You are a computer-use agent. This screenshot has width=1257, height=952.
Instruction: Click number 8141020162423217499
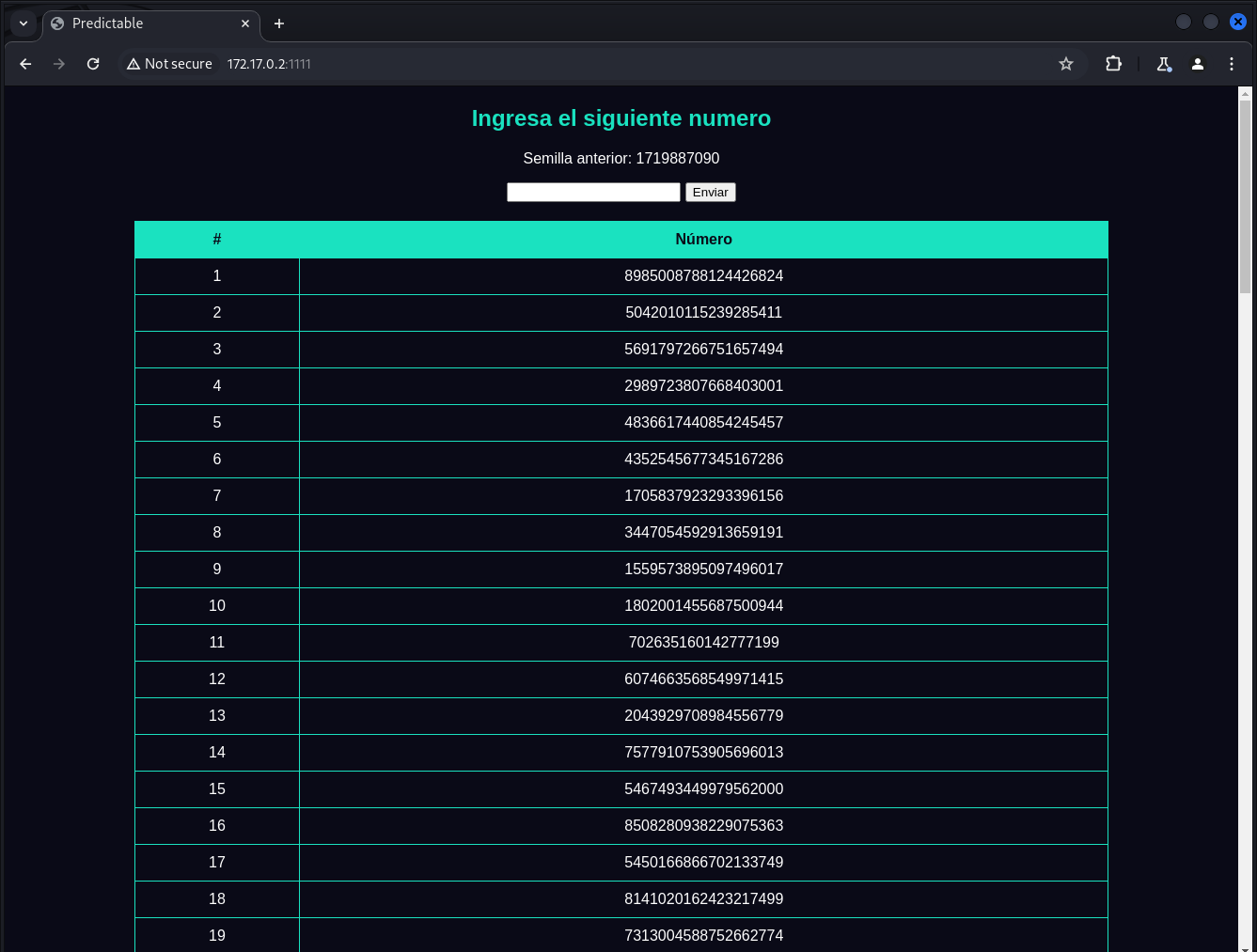pyautogui.click(x=703, y=898)
